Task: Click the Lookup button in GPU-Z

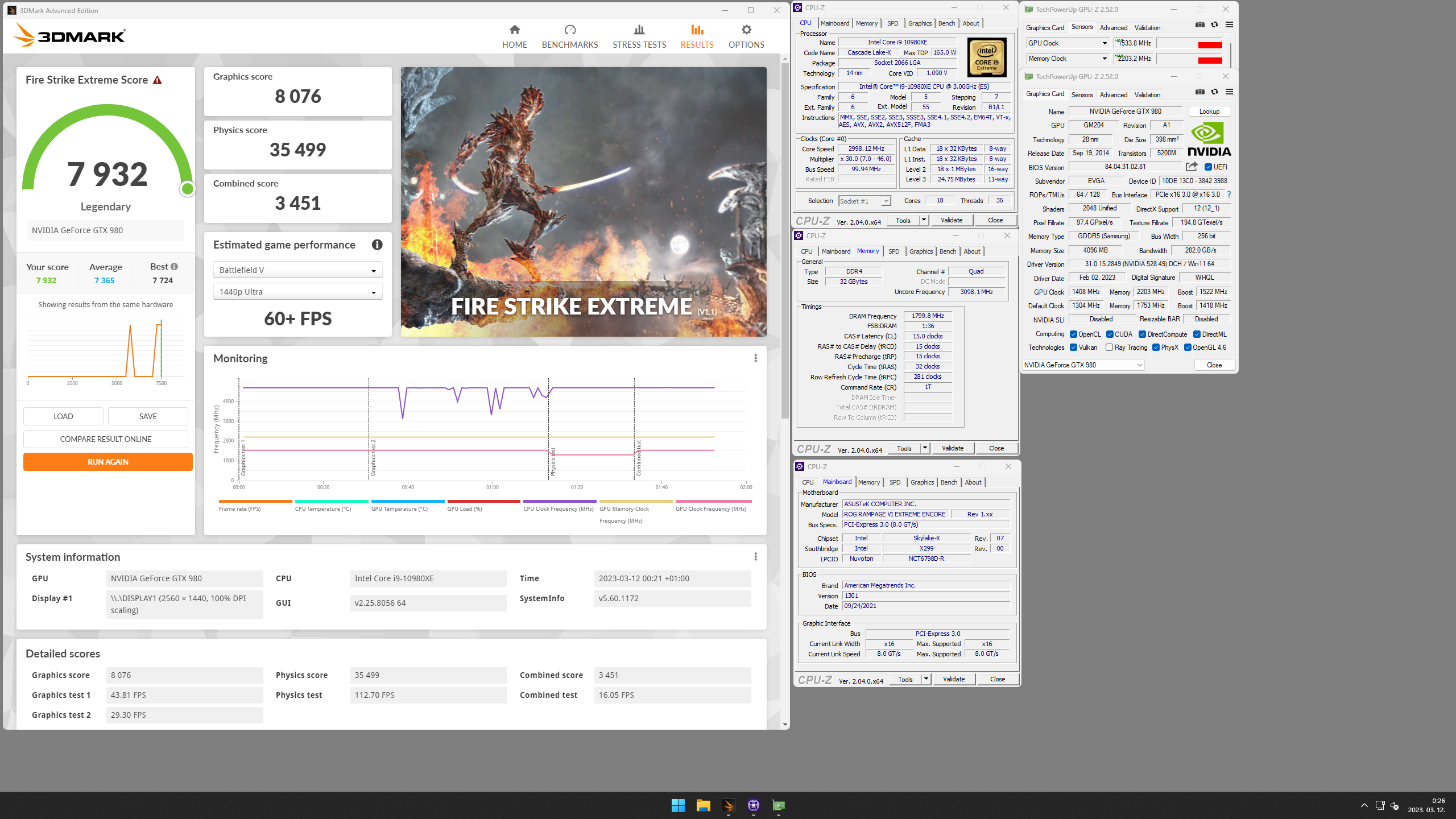Action: [1209, 111]
